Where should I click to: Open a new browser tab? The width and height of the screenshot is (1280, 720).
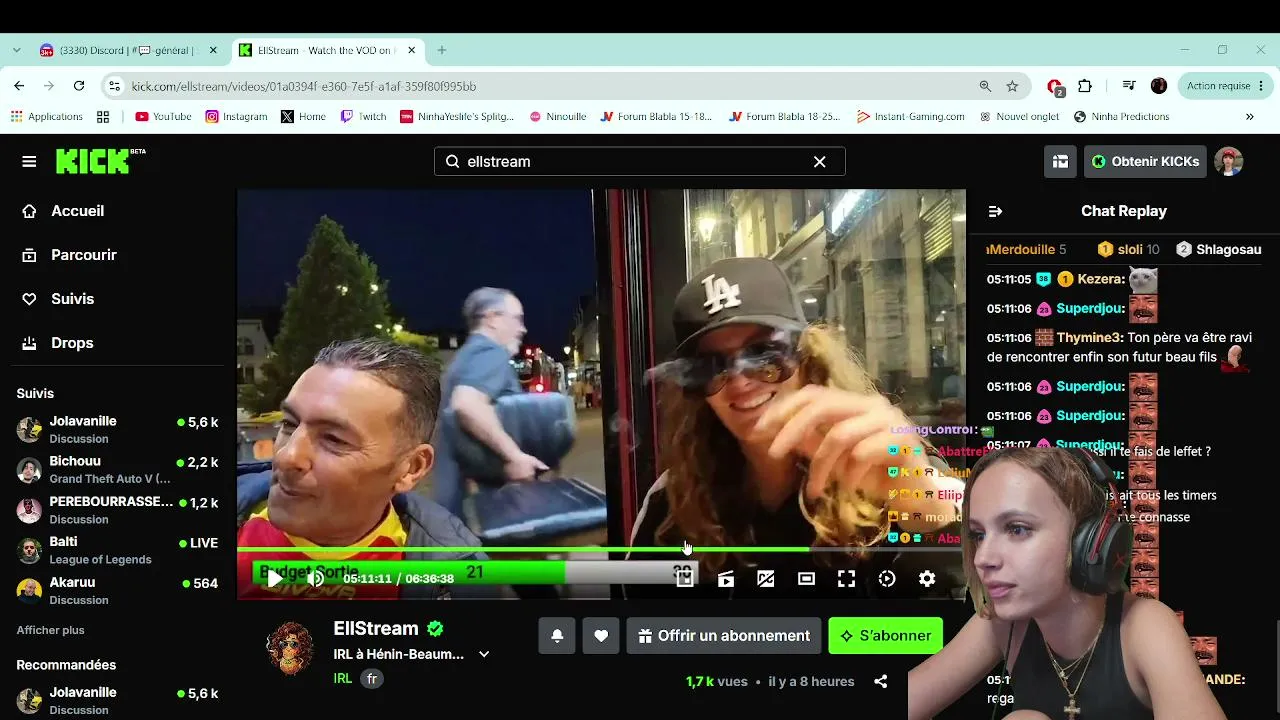coord(442,50)
